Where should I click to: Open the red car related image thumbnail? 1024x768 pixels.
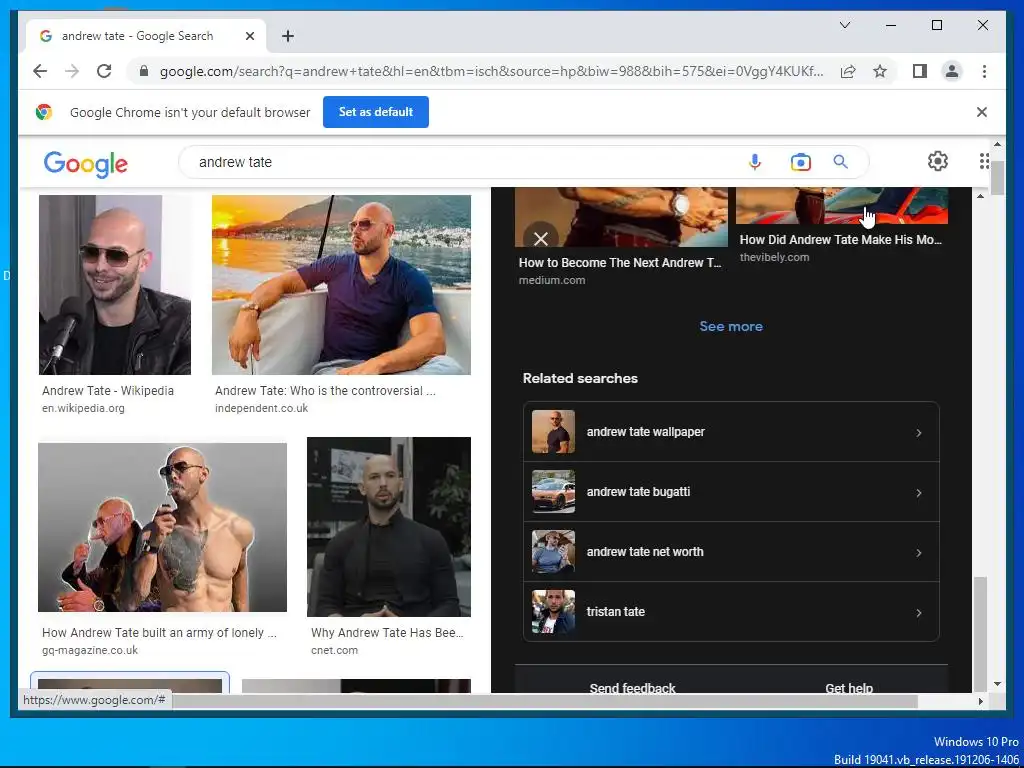[x=842, y=205]
